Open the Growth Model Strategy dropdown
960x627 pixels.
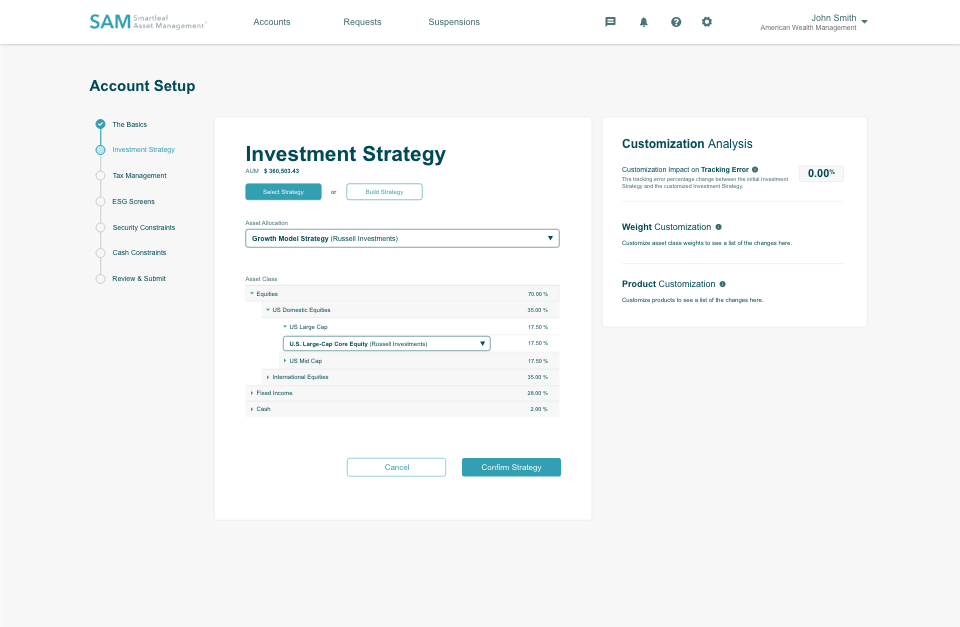[402, 238]
